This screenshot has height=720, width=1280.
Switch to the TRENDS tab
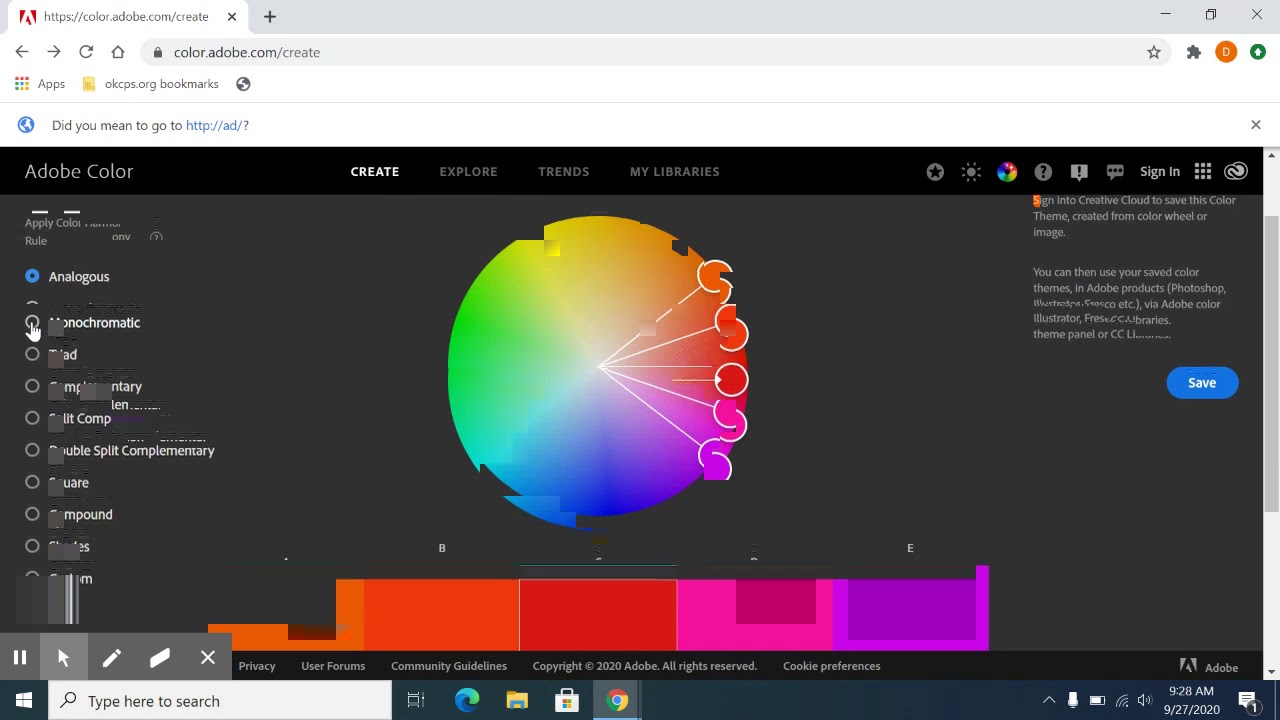pyautogui.click(x=563, y=172)
